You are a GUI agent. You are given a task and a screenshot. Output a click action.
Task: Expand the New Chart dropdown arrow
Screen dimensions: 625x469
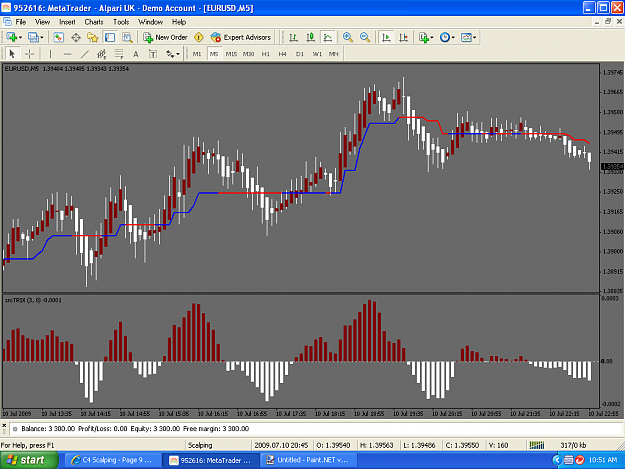20,38
